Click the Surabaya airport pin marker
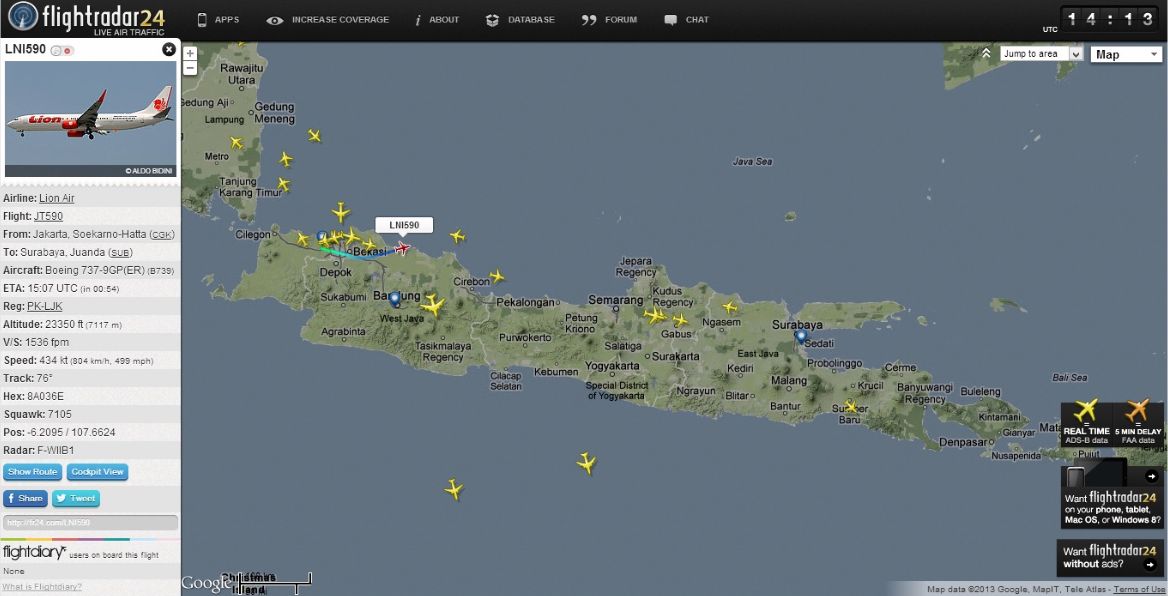The height and width of the screenshot is (596, 1168). pos(801,336)
